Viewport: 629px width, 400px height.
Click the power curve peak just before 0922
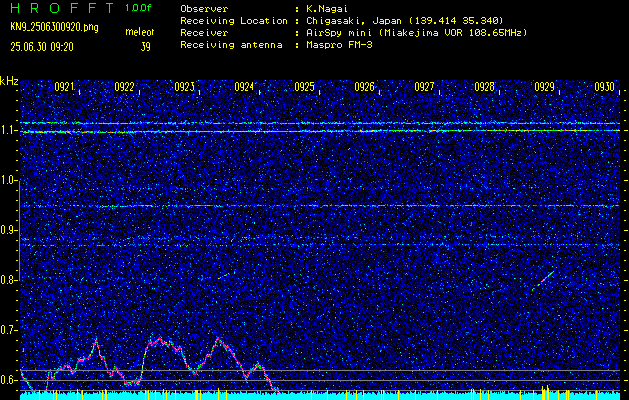click(x=96, y=341)
